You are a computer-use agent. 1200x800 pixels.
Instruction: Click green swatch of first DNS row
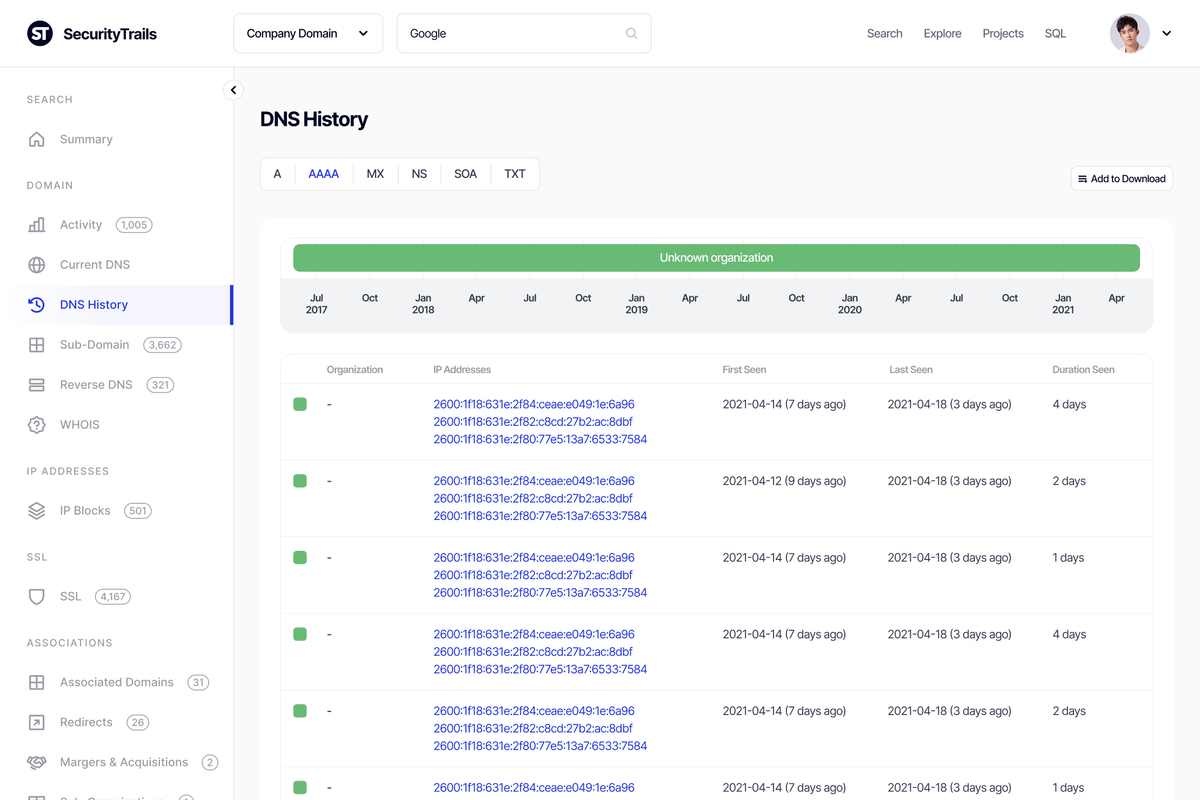[300, 405]
